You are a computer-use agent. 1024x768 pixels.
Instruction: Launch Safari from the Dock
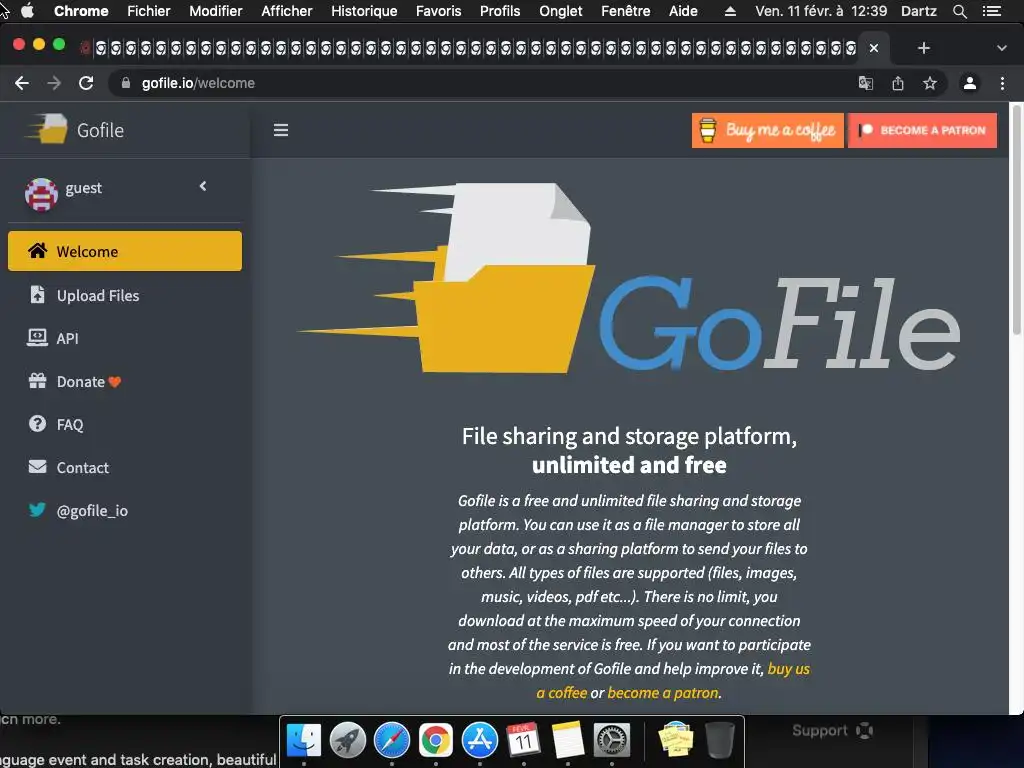[392, 740]
